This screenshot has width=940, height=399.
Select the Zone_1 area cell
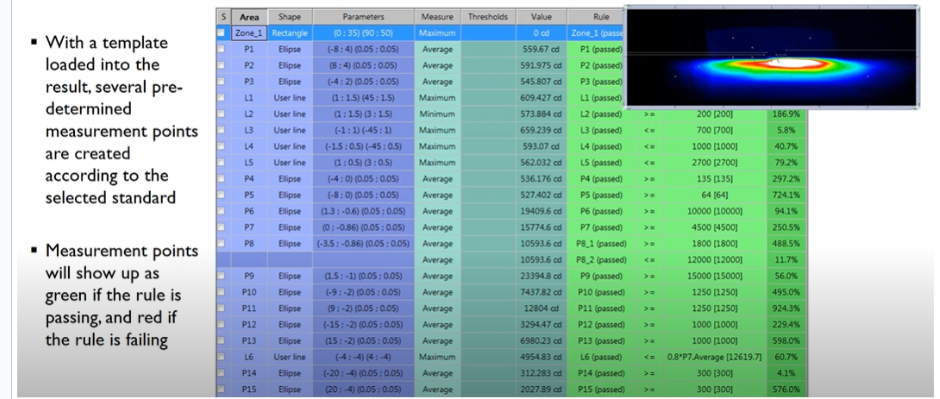pos(249,34)
